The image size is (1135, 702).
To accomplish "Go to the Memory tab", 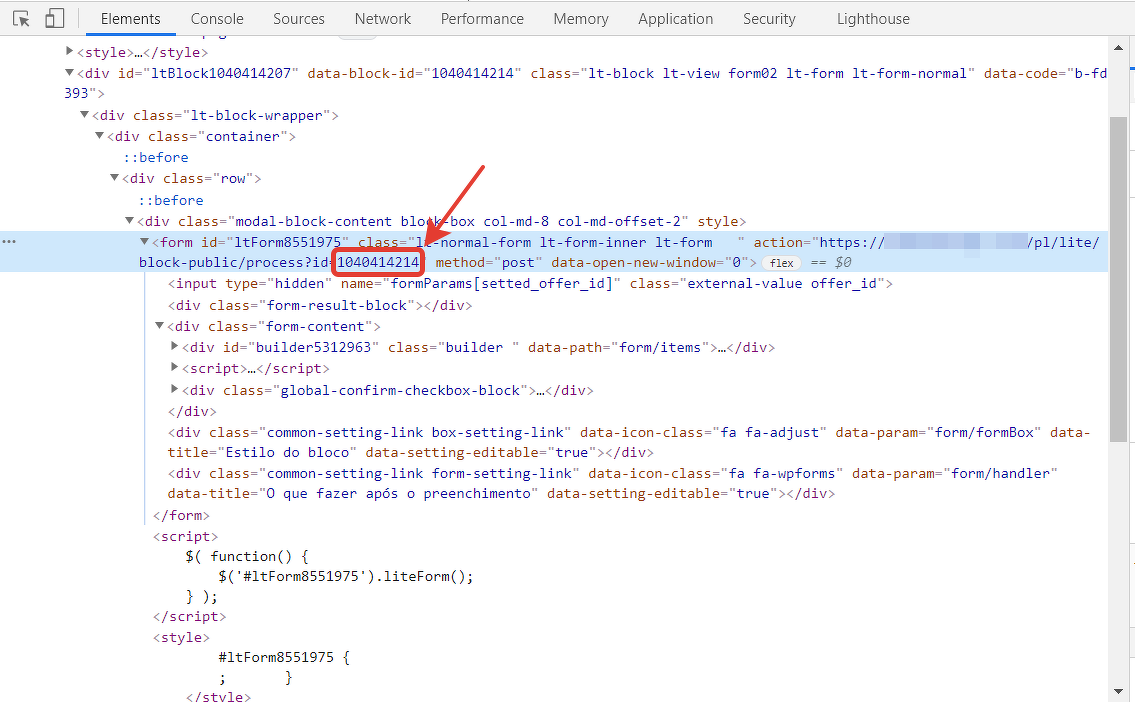I will click(580, 19).
